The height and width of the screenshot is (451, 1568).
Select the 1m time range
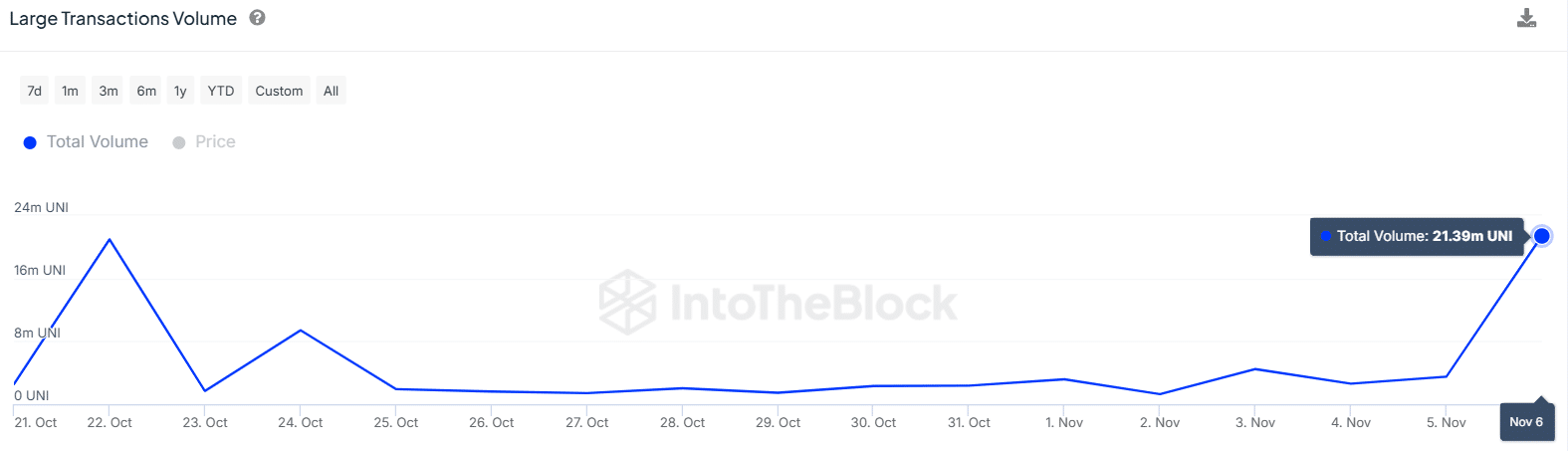(70, 91)
